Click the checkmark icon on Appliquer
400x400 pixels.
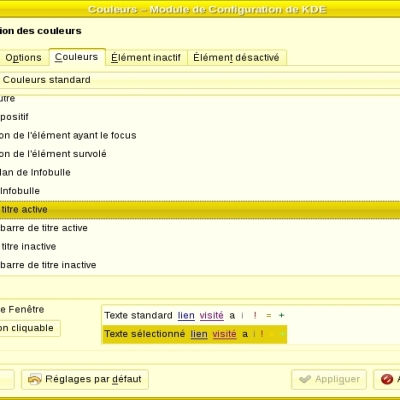[305, 379]
